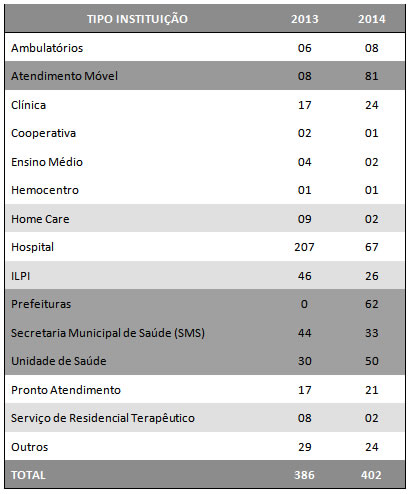Click the TOTAL 2014 value 402
Screen dimensions: 409x494
[x=371, y=475]
